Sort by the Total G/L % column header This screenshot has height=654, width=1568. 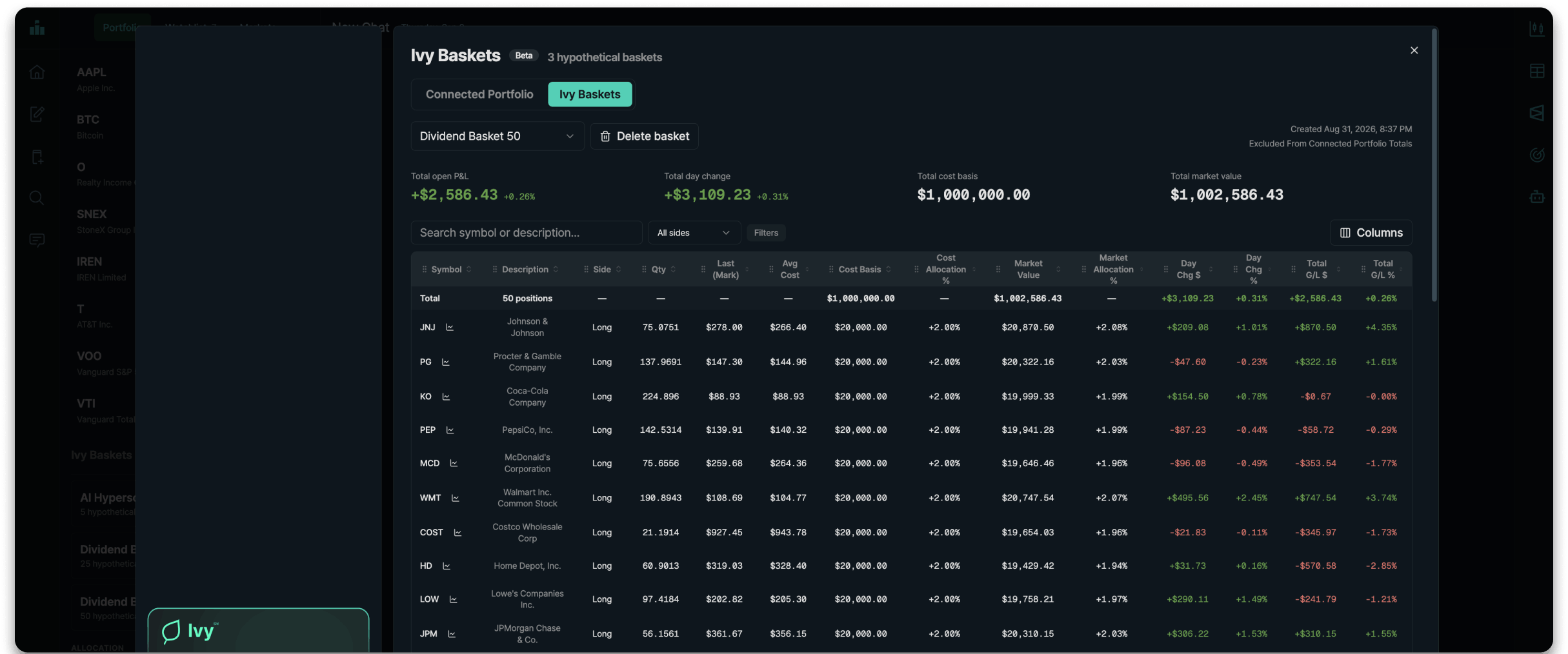coord(1382,269)
